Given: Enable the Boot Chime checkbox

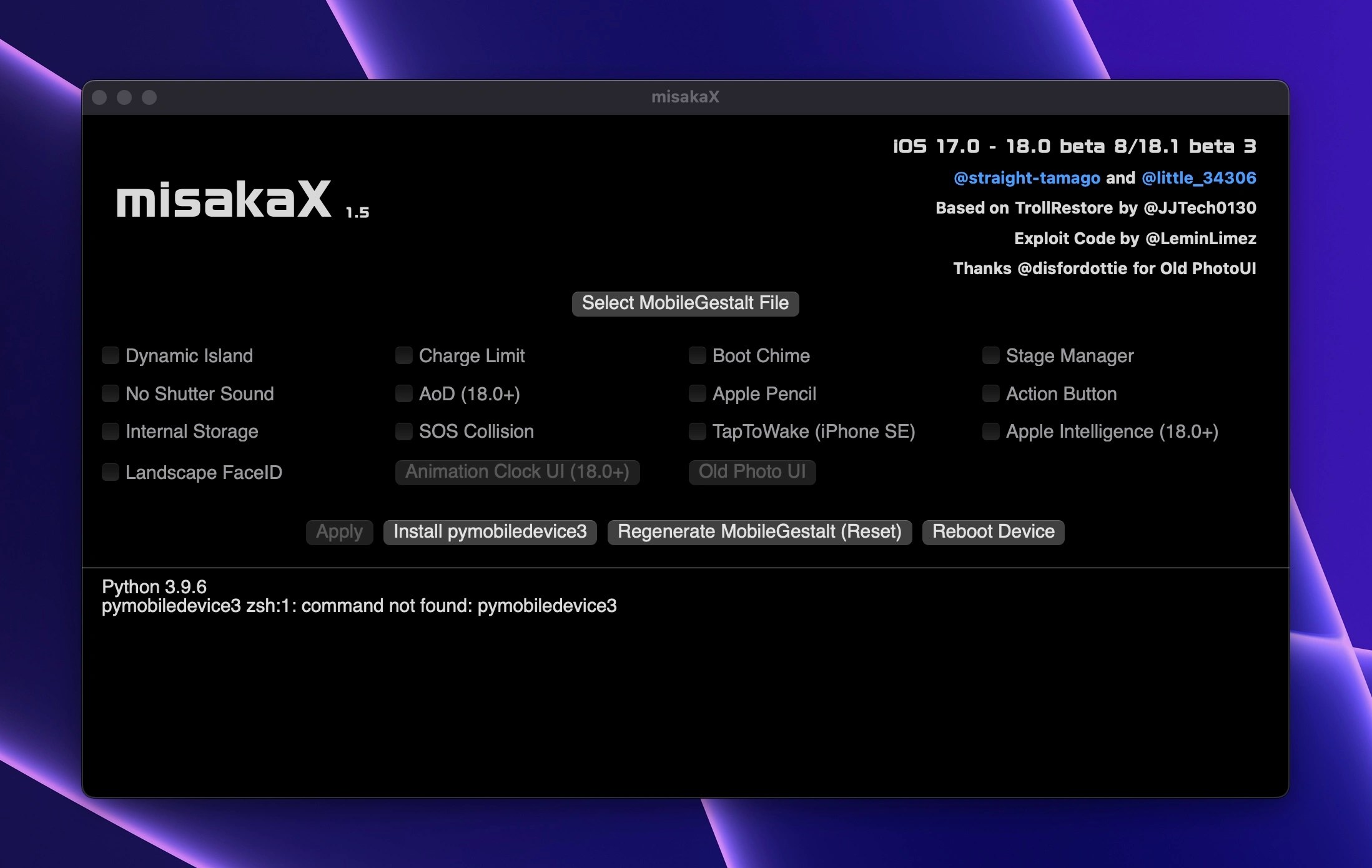Looking at the screenshot, I should pos(696,355).
